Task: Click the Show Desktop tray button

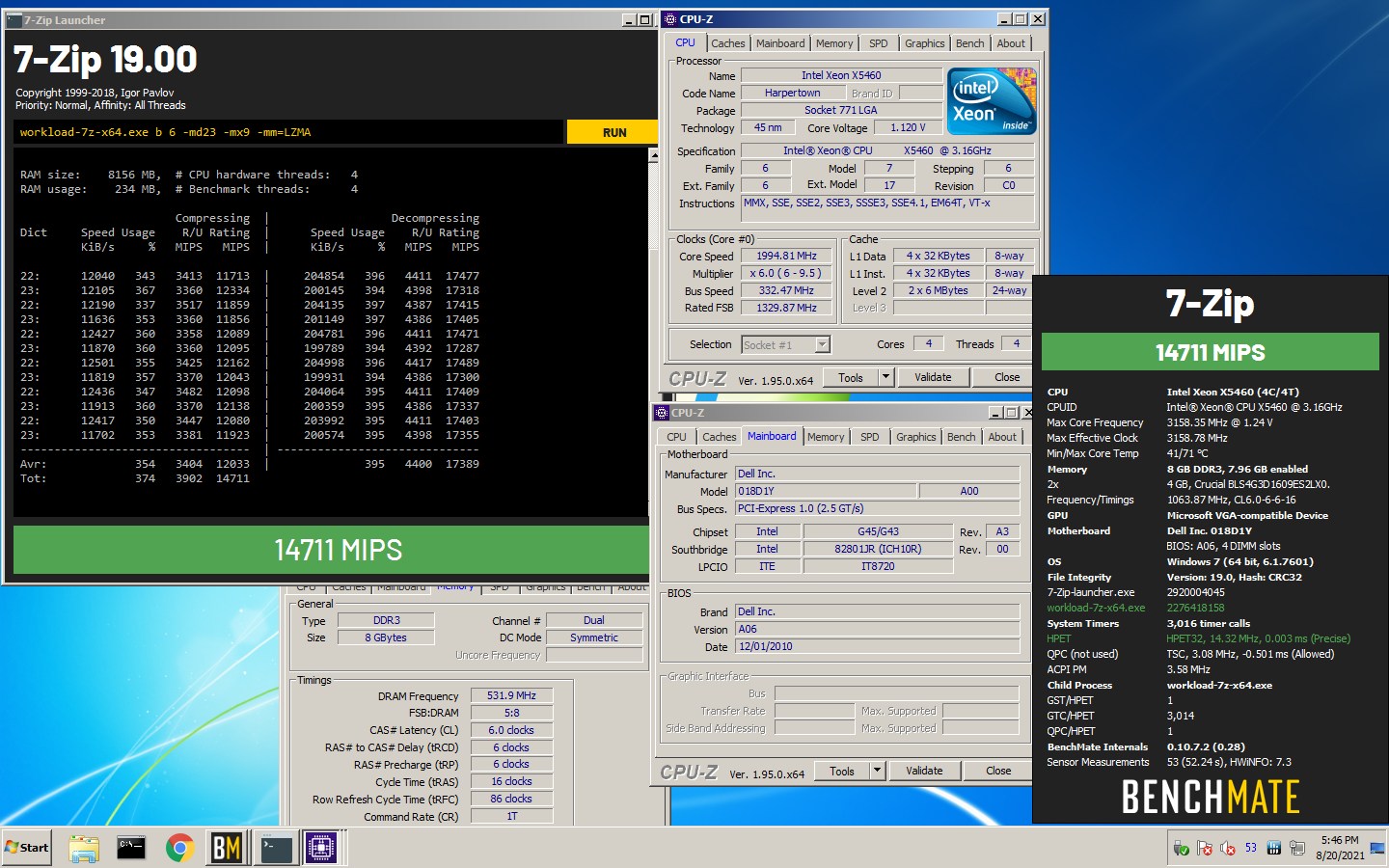Action: [x=1376, y=848]
